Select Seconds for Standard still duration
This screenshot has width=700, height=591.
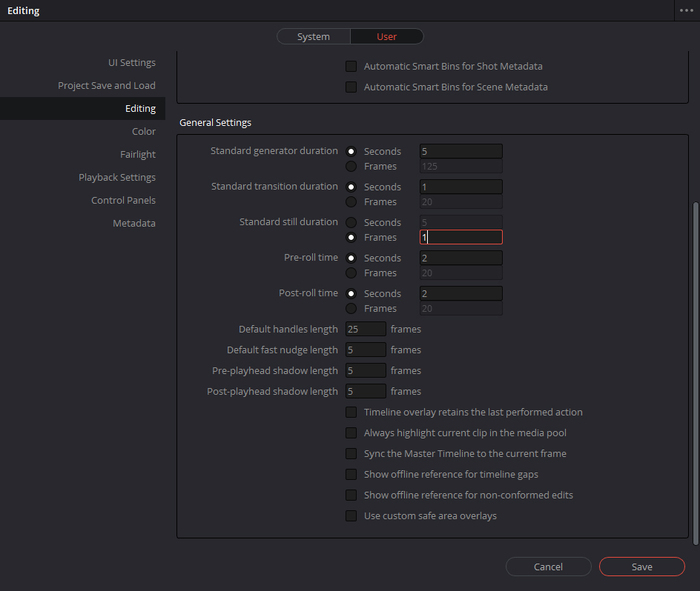coord(351,223)
